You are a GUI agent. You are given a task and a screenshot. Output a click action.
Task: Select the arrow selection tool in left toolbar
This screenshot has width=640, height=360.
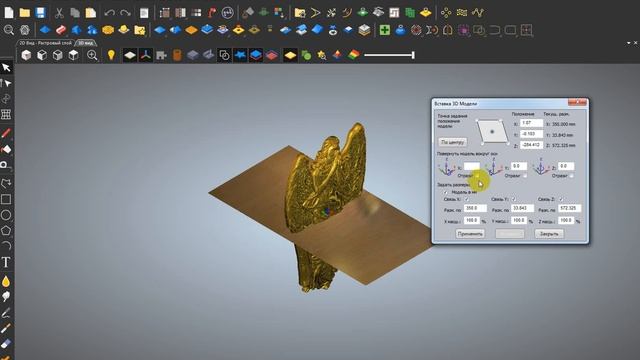pyautogui.click(x=6, y=67)
